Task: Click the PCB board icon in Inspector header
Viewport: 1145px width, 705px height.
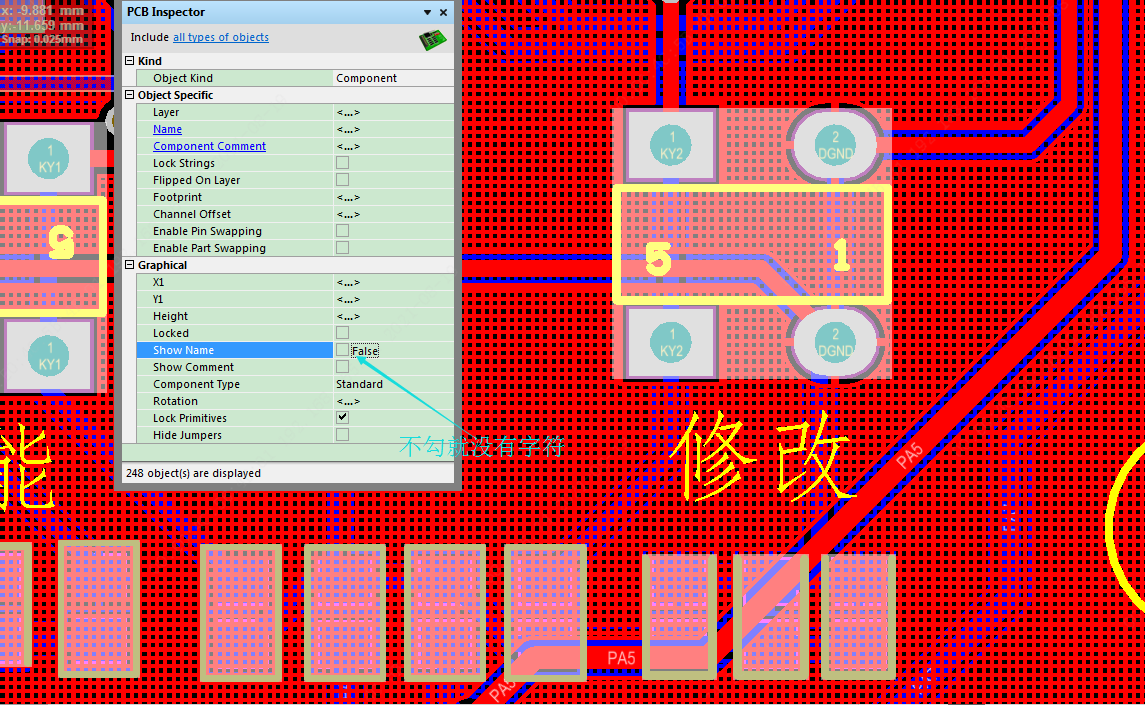Action: coord(432,39)
